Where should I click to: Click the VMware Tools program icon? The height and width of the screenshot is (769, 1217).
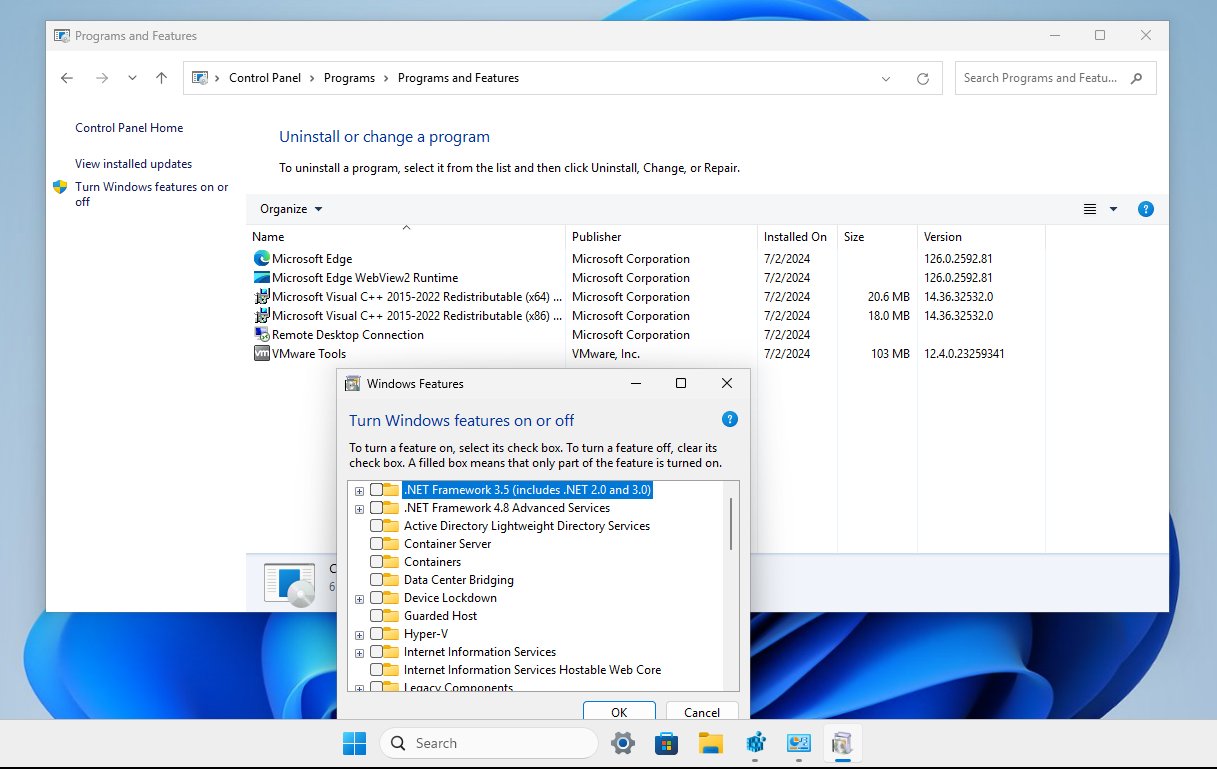click(262, 353)
